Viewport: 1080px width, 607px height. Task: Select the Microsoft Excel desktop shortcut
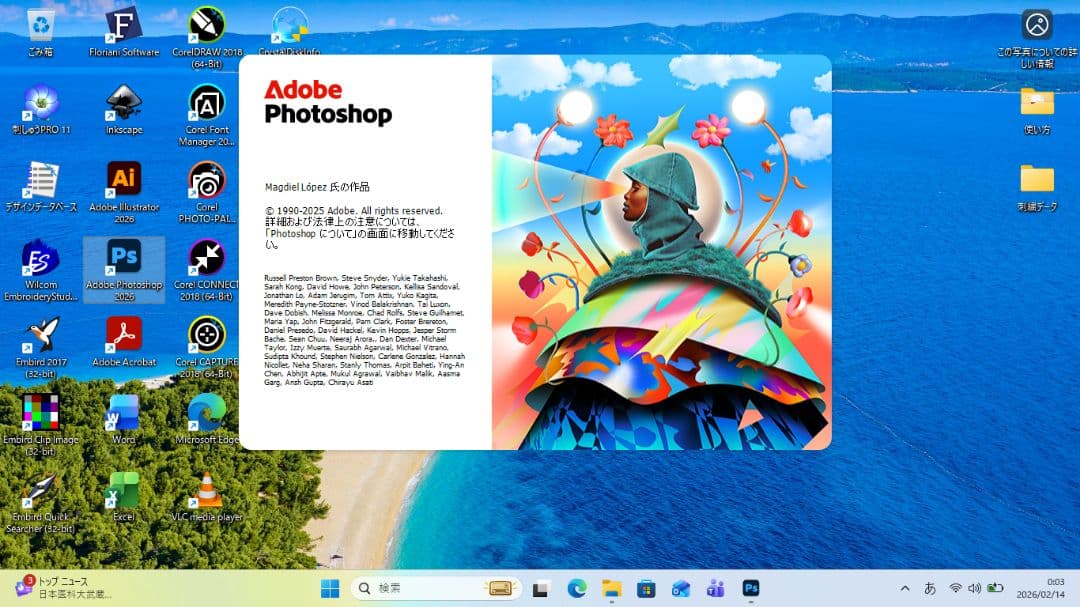pos(124,491)
